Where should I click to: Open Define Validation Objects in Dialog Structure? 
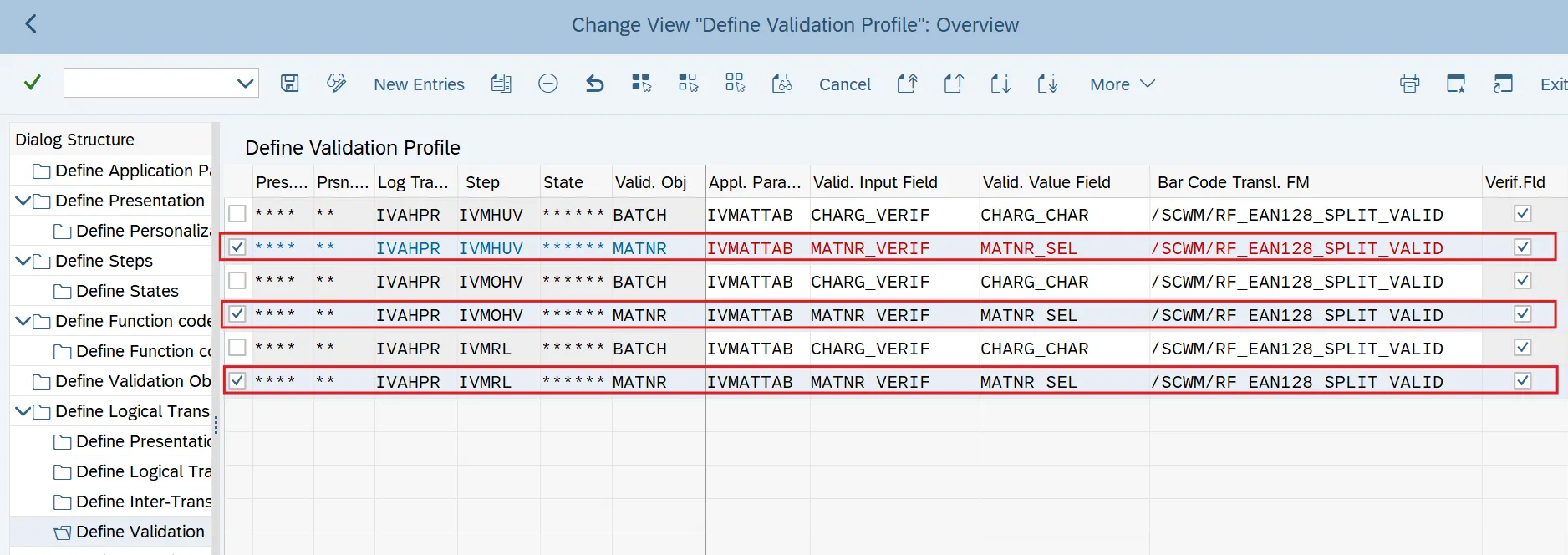click(132, 381)
